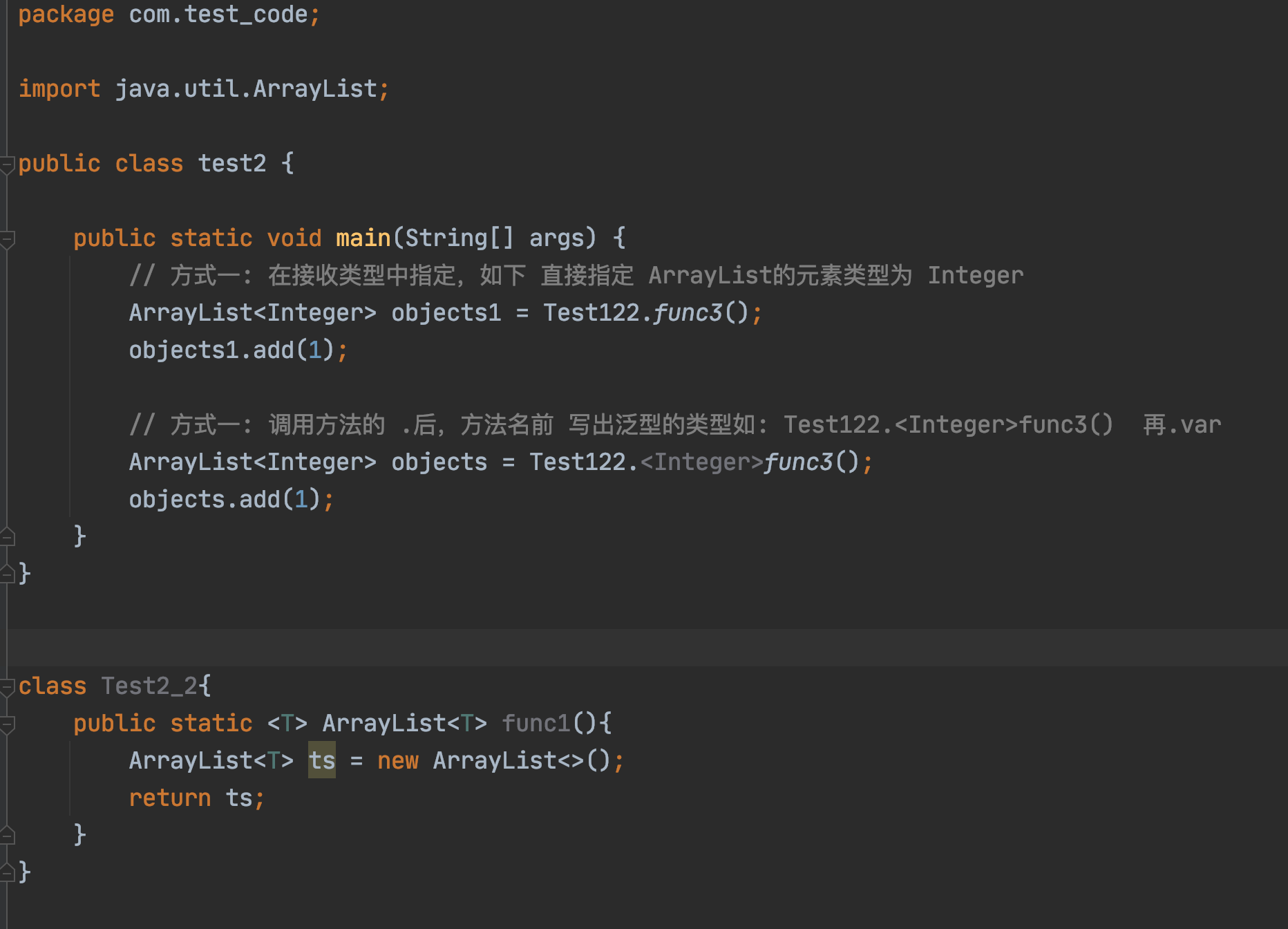Collapse the main method fold marker
Viewport: 1288px width, 929px height.
[8, 240]
